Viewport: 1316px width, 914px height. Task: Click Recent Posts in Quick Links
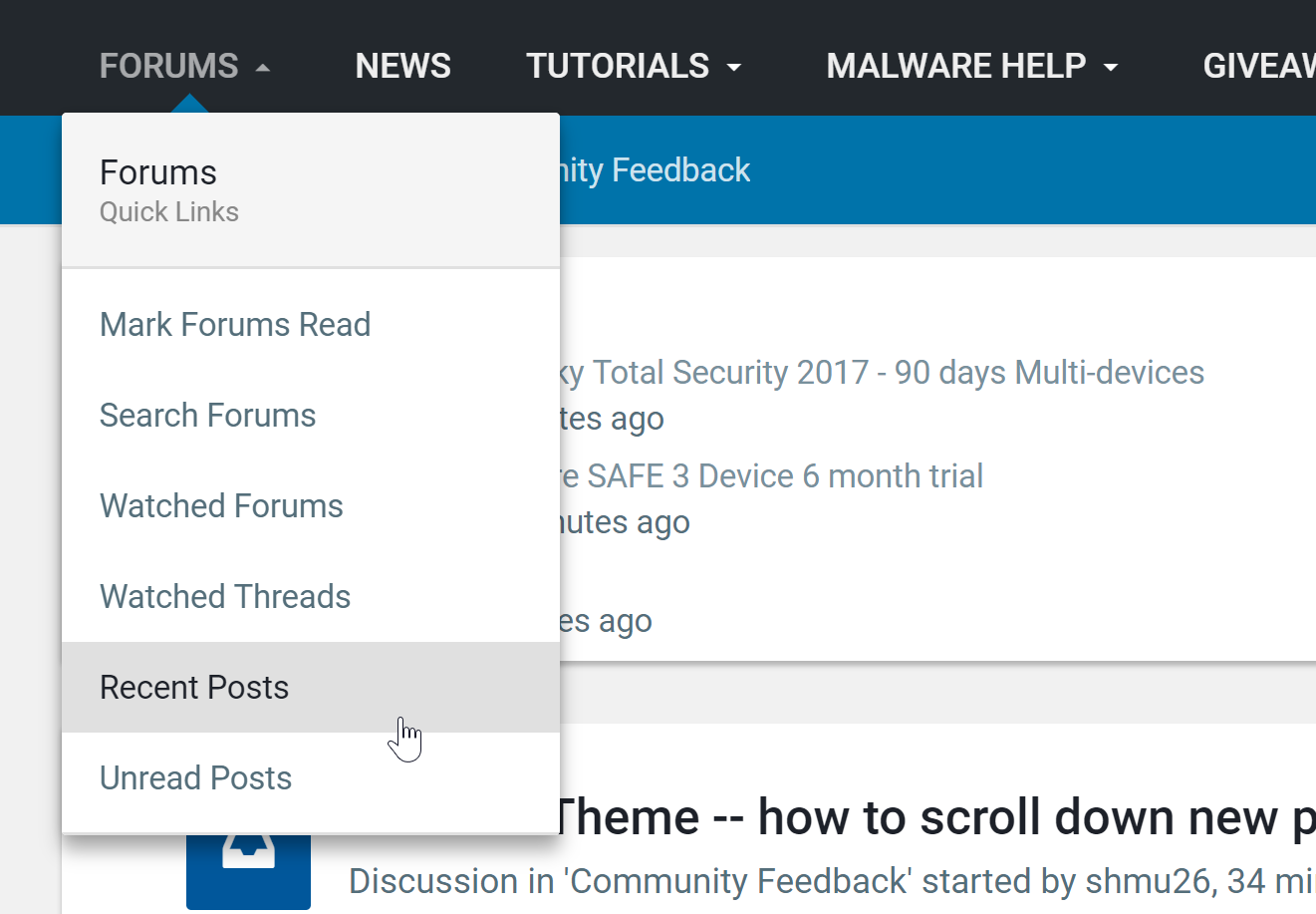(194, 687)
